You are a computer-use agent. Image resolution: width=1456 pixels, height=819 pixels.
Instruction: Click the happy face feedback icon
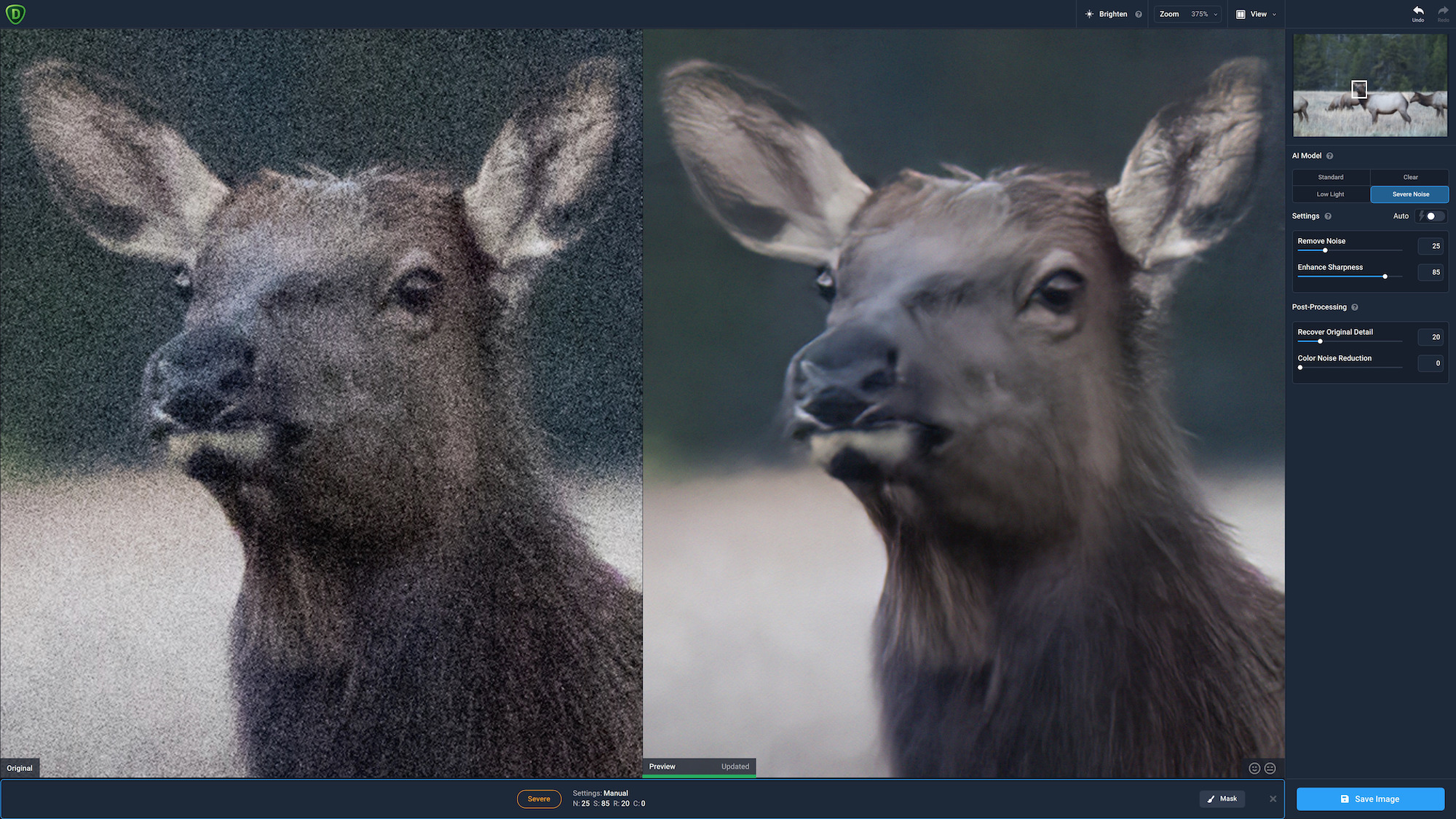pos(1254,768)
